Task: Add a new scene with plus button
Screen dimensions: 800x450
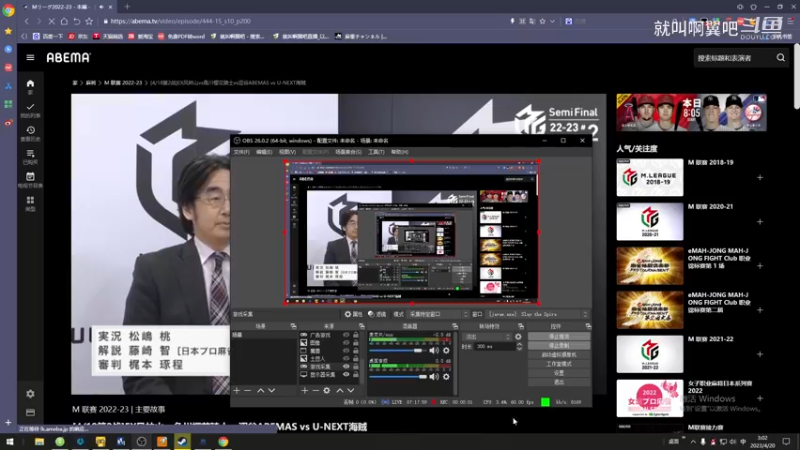Action: coord(237,390)
